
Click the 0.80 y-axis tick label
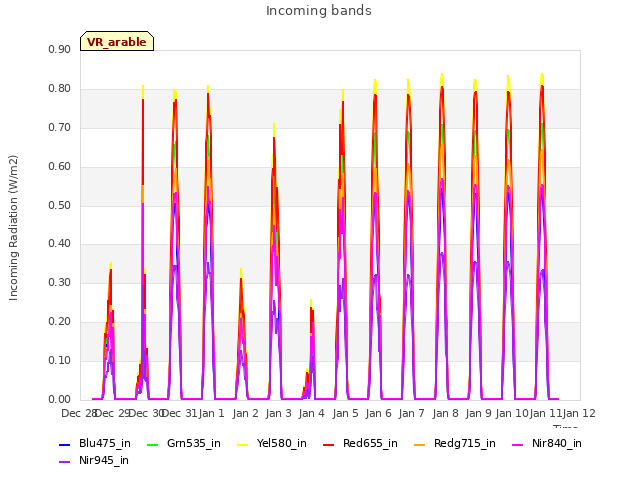tap(60, 89)
